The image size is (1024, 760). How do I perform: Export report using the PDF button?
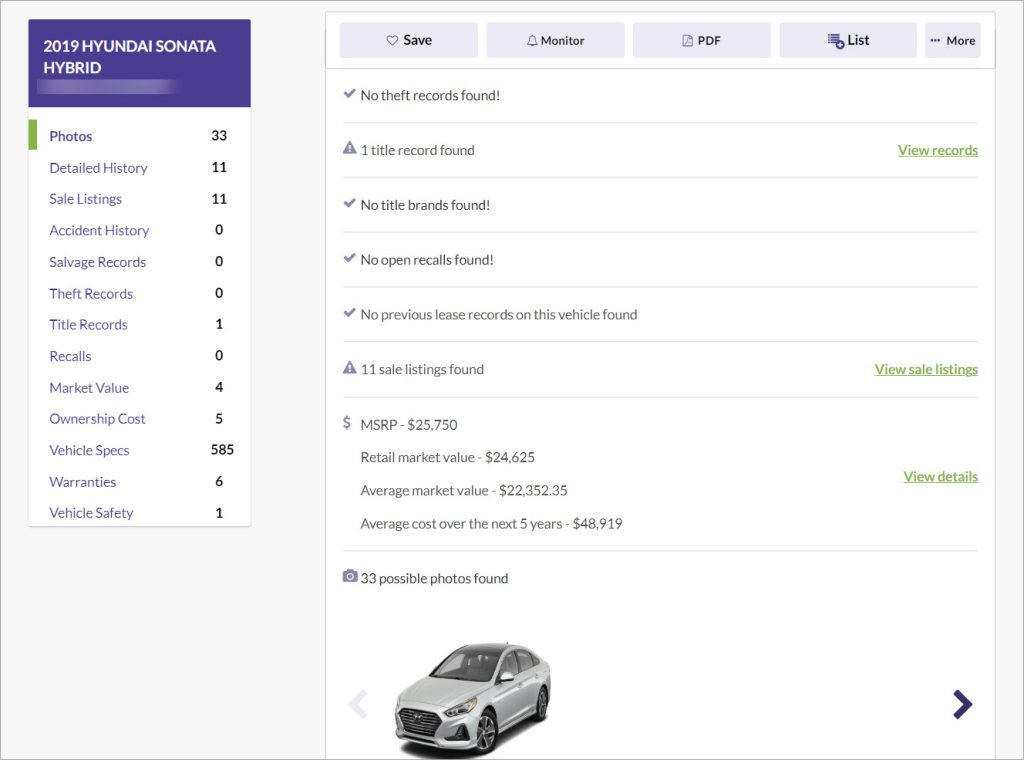tap(701, 40)
